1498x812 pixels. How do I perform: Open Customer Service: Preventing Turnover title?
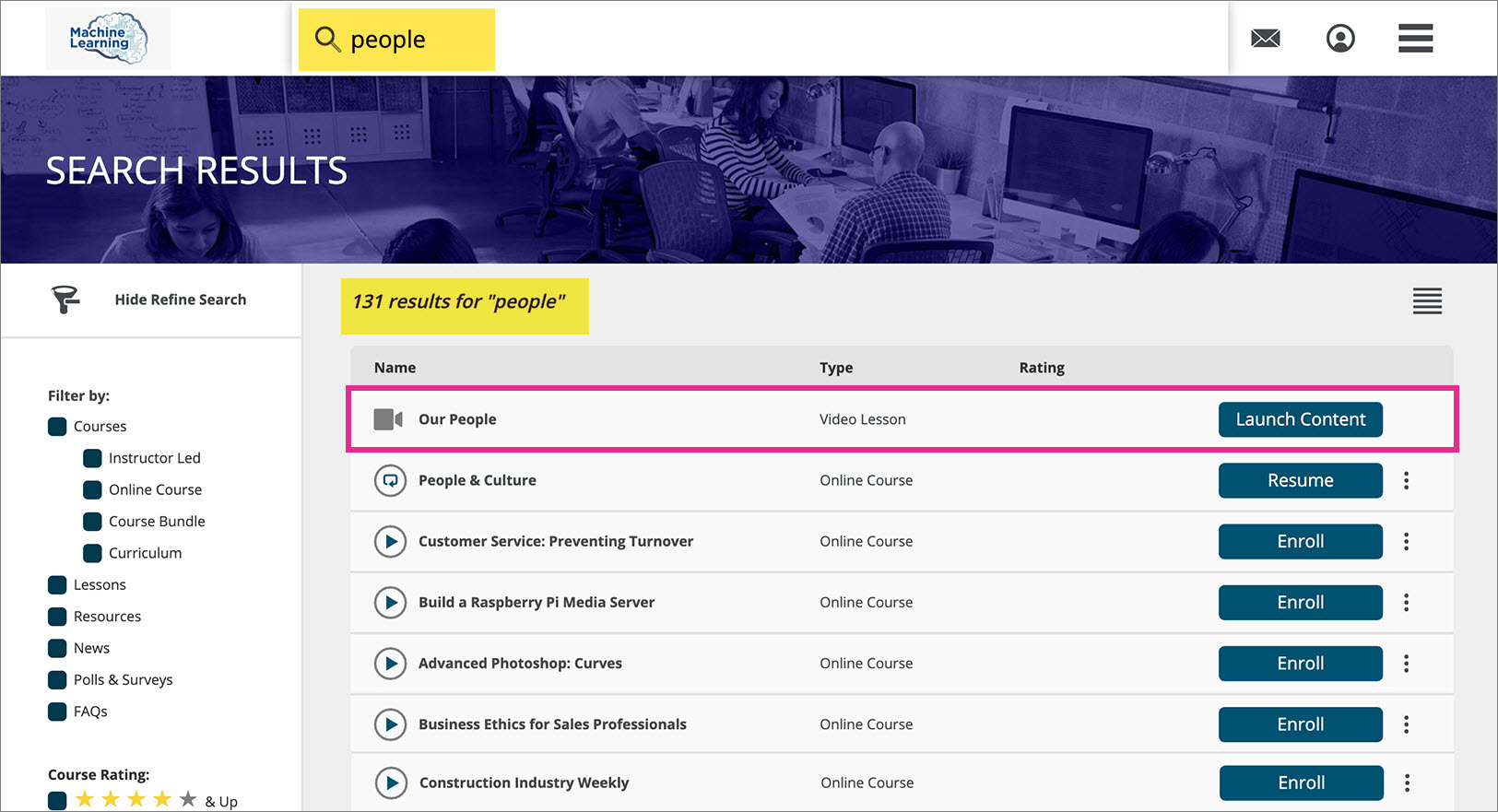pyautogui.click(x=556, y=541)
